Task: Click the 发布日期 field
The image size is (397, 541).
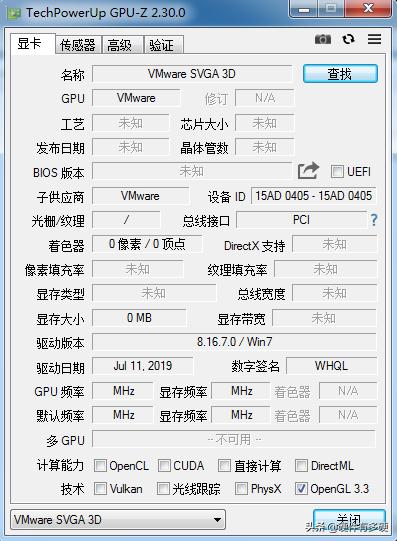Action: [131, 147]
